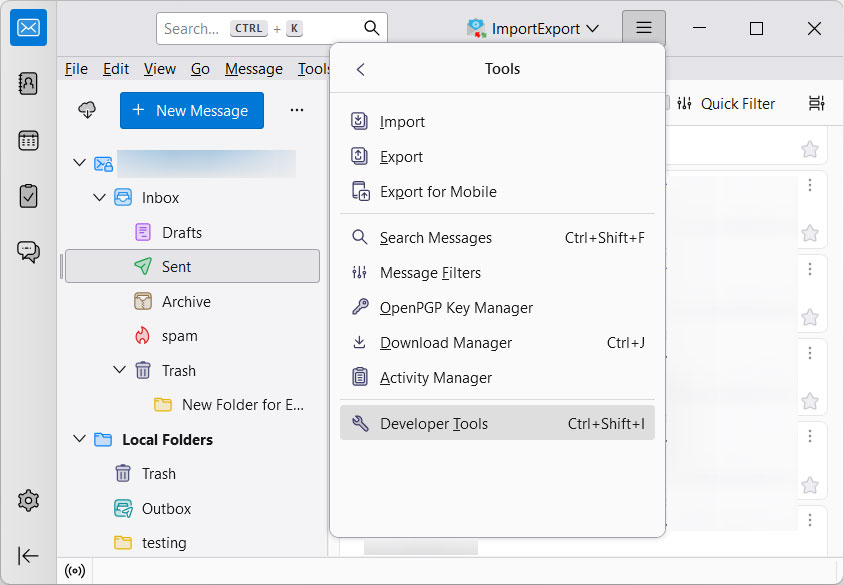Star the first message in list
Viewport: 844px width, 585px height.
coord(809,149)
